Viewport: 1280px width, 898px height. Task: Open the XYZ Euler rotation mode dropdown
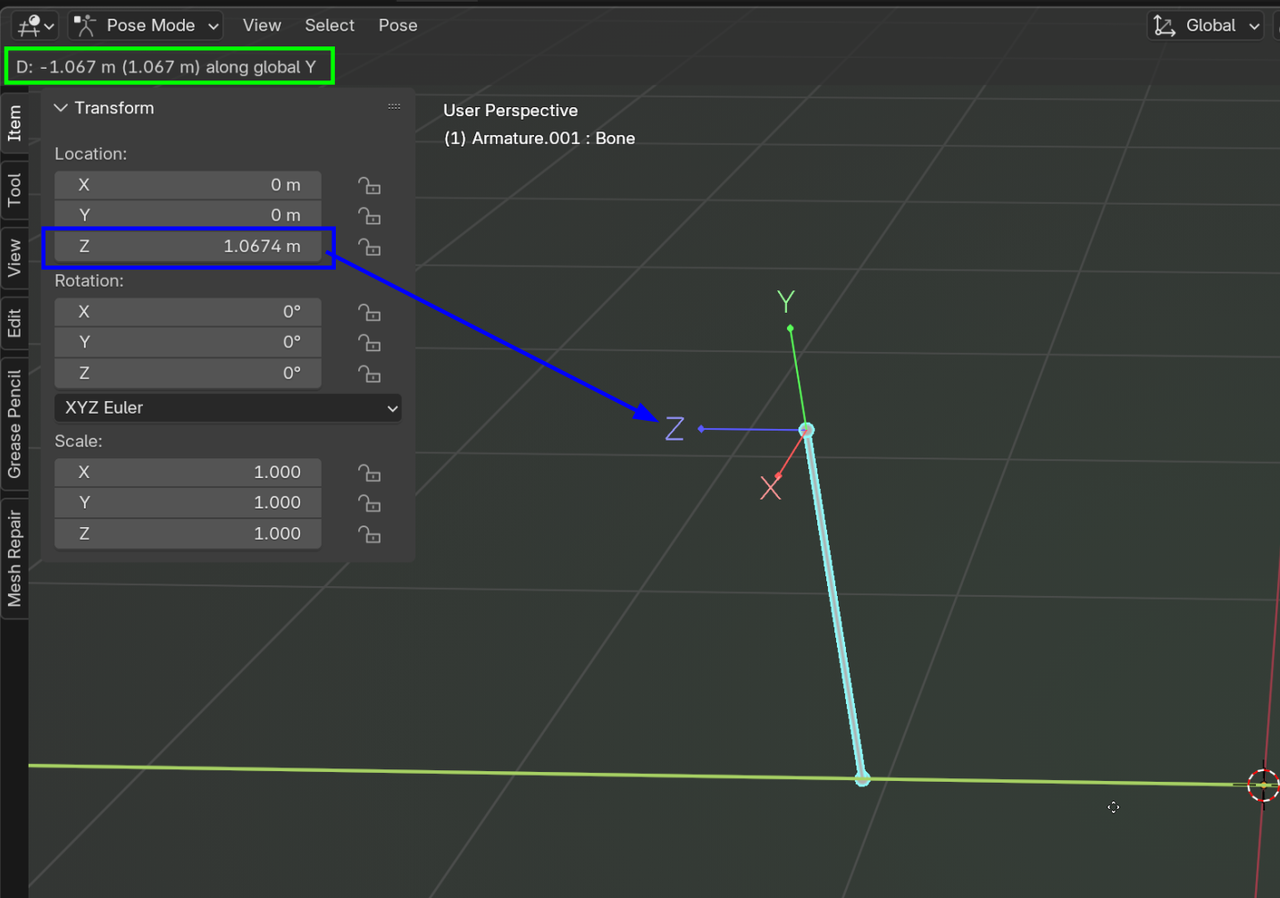pos(228,408)
